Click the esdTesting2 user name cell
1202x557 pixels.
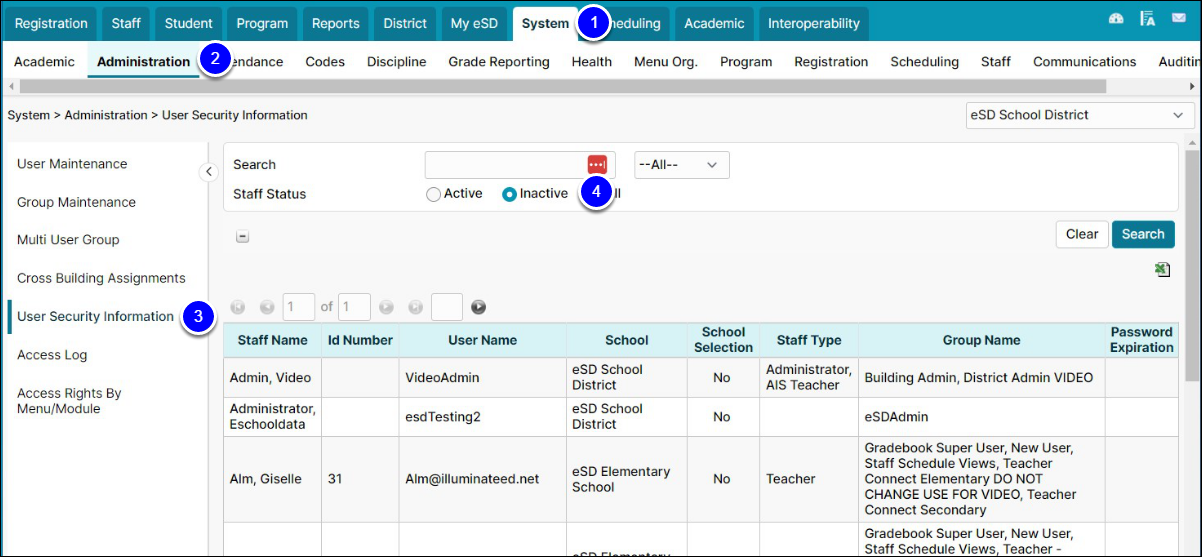[482, 417]
